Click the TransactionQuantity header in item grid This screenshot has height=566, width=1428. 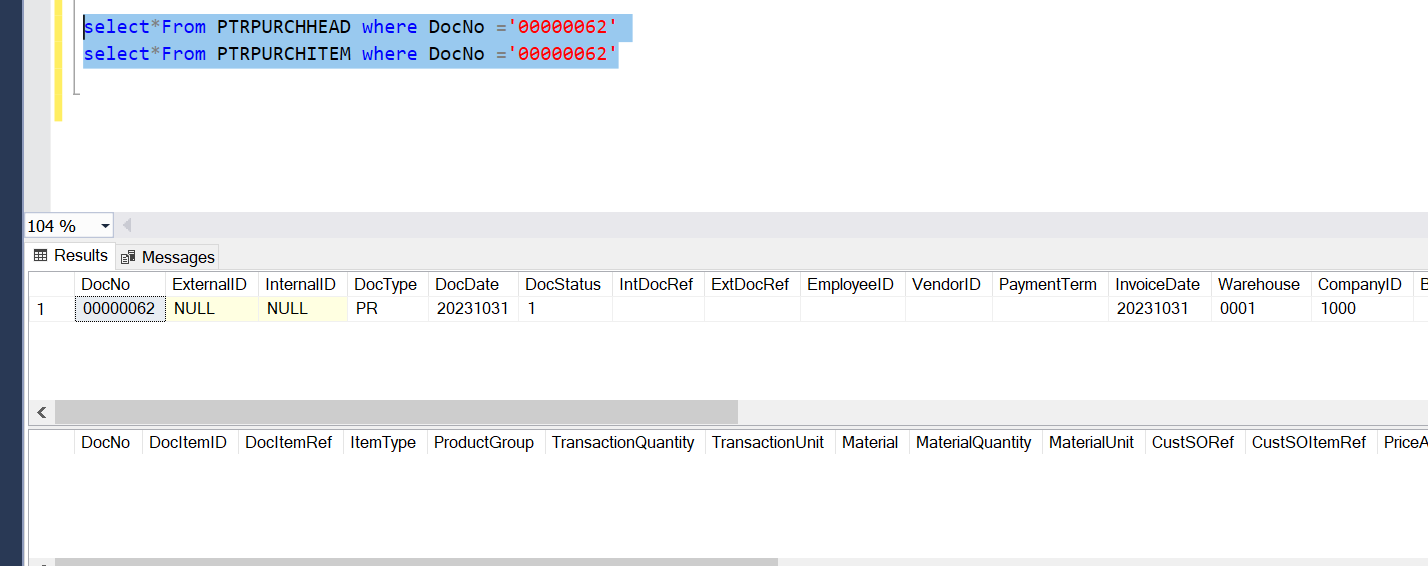pyautogui.click(x=623, y=442)
